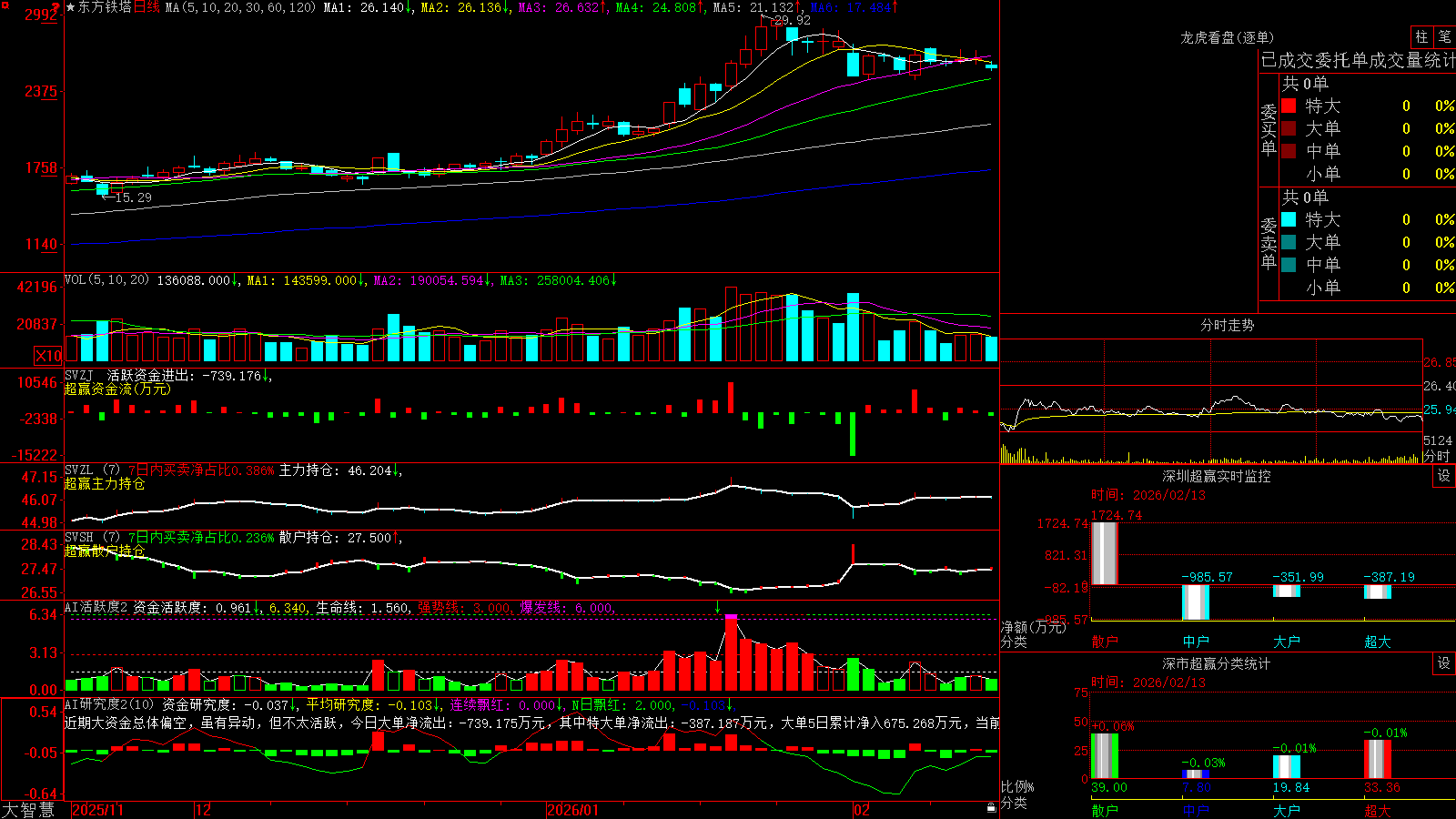Click the teal 中单 sell-order swatch

1289,265
